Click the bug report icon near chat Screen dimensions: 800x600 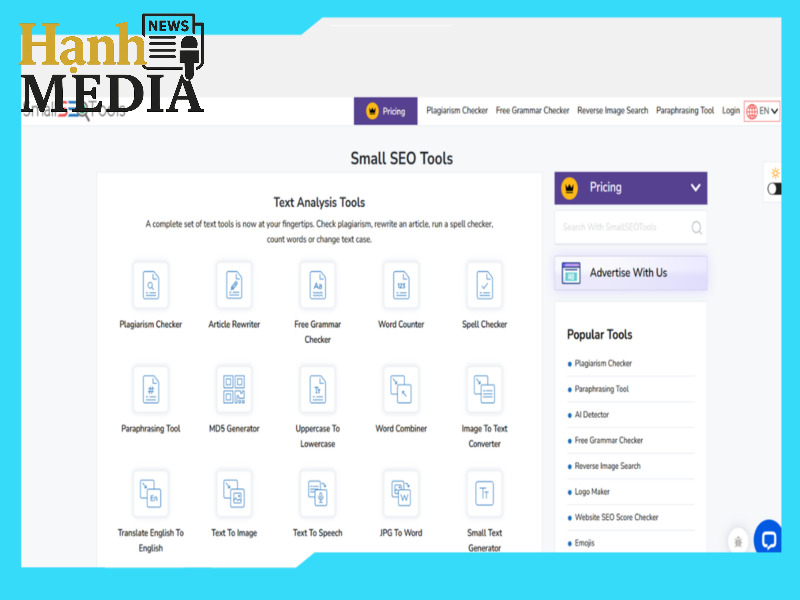738,541
